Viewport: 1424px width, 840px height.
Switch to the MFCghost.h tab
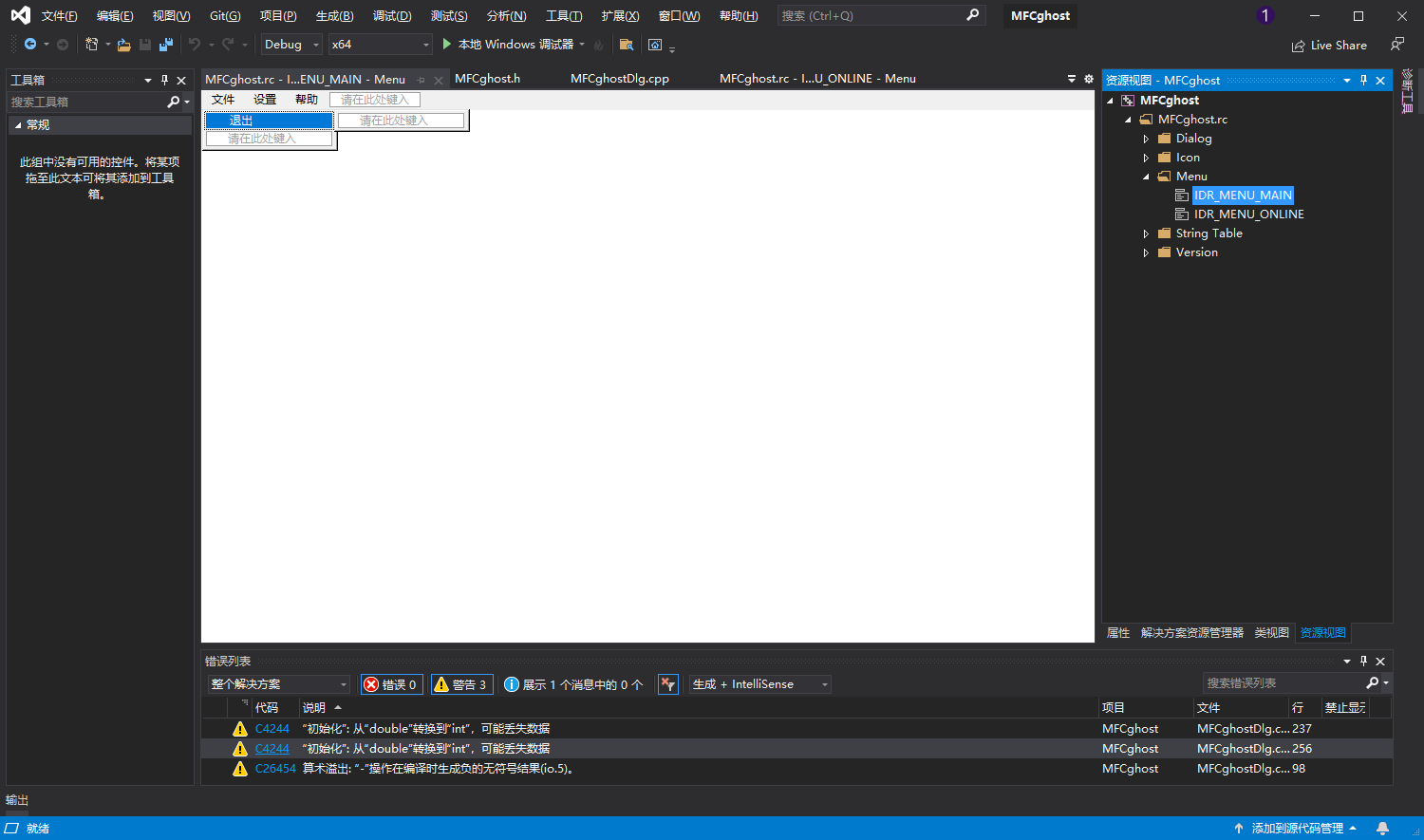click(x=487, y=79)
